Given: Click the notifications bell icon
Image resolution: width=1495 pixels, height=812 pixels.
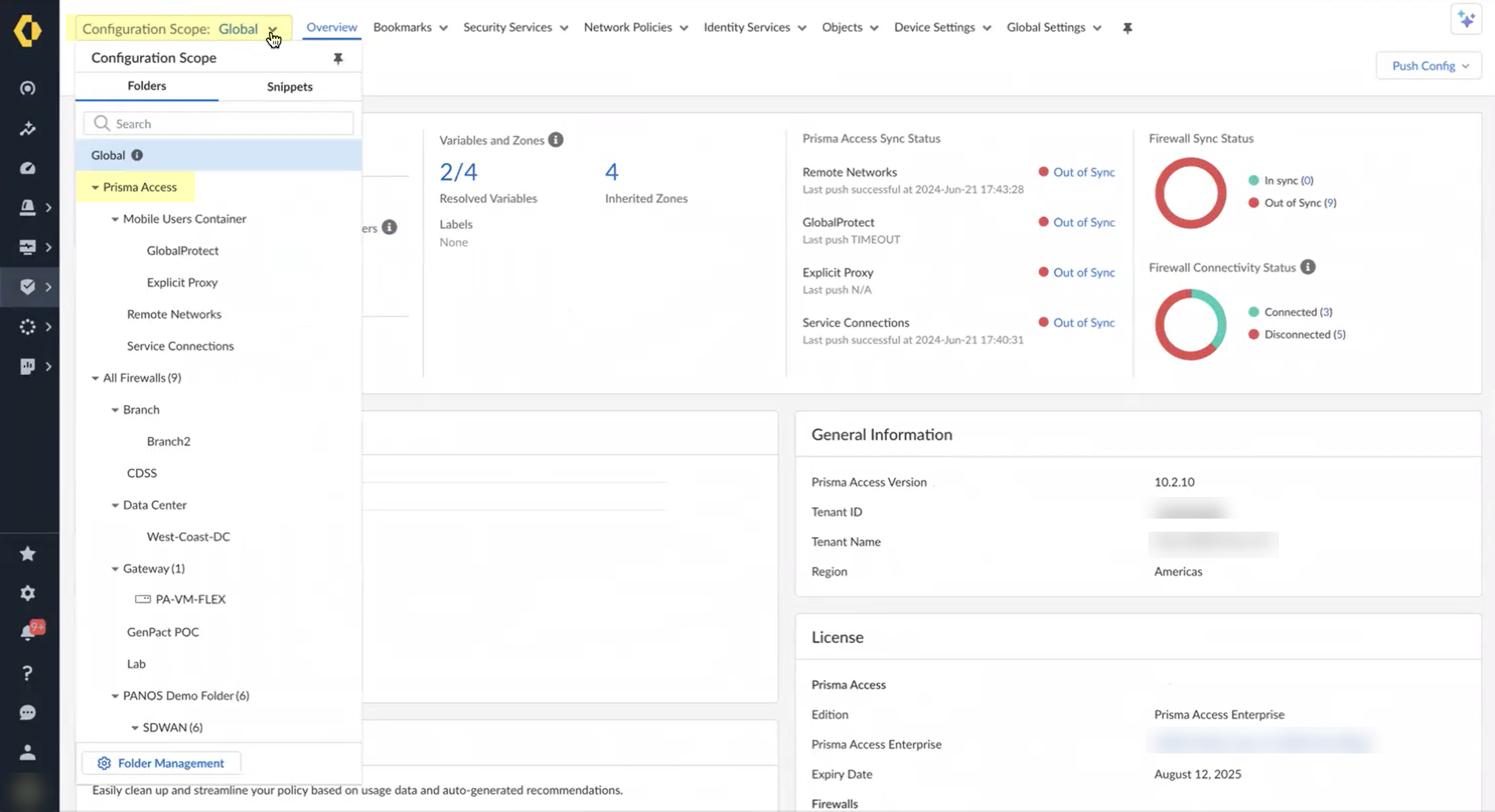Looking at the screenshot, I should coord(27,632).
